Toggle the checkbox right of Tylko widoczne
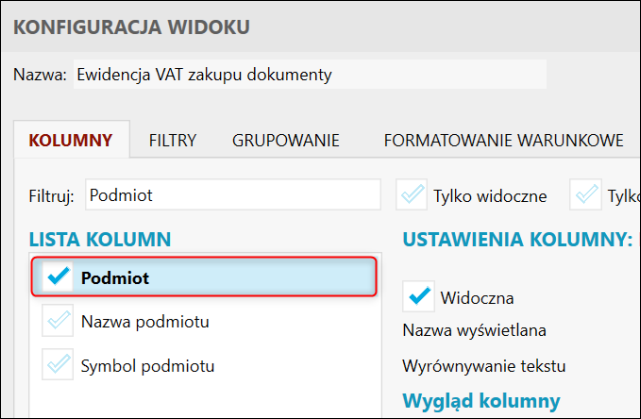641x419 pixels. pyautogui.click(x=586, y=195)
